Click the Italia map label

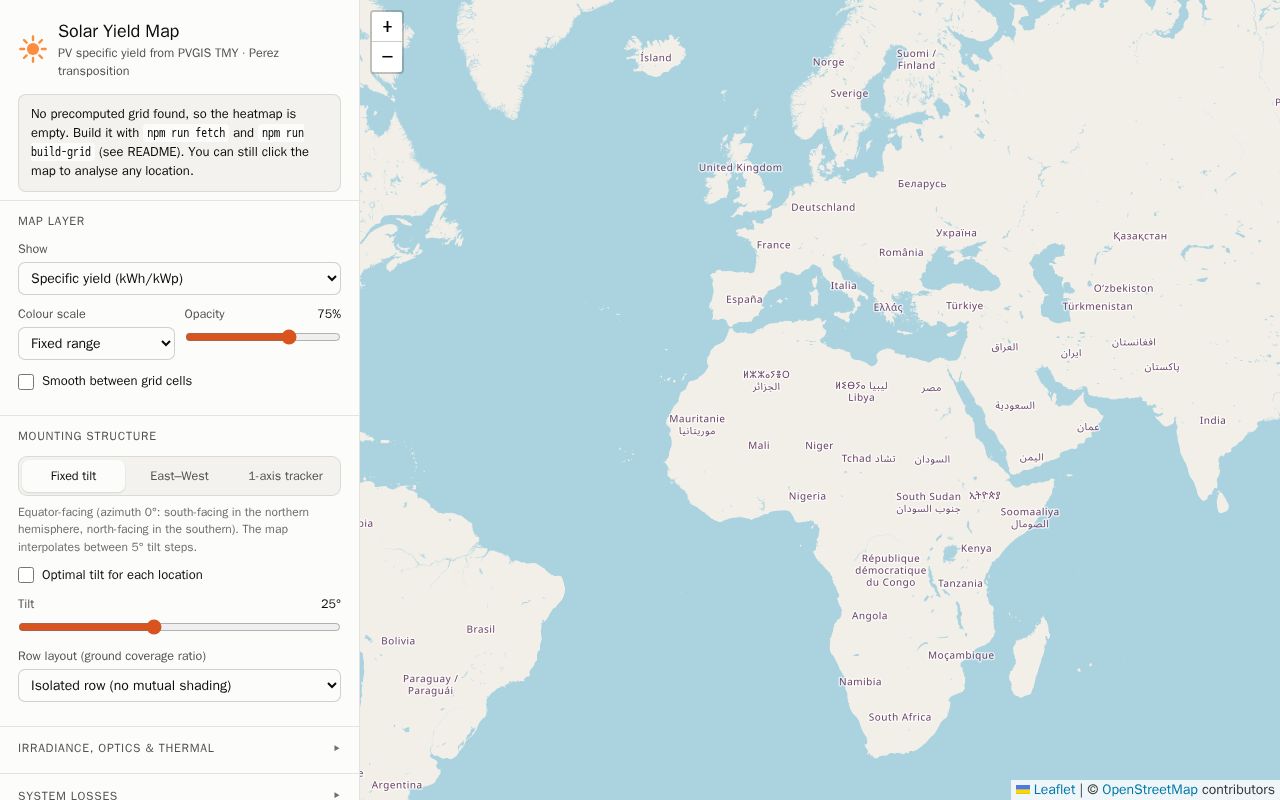pyautogui.click(x=843, y=286)
